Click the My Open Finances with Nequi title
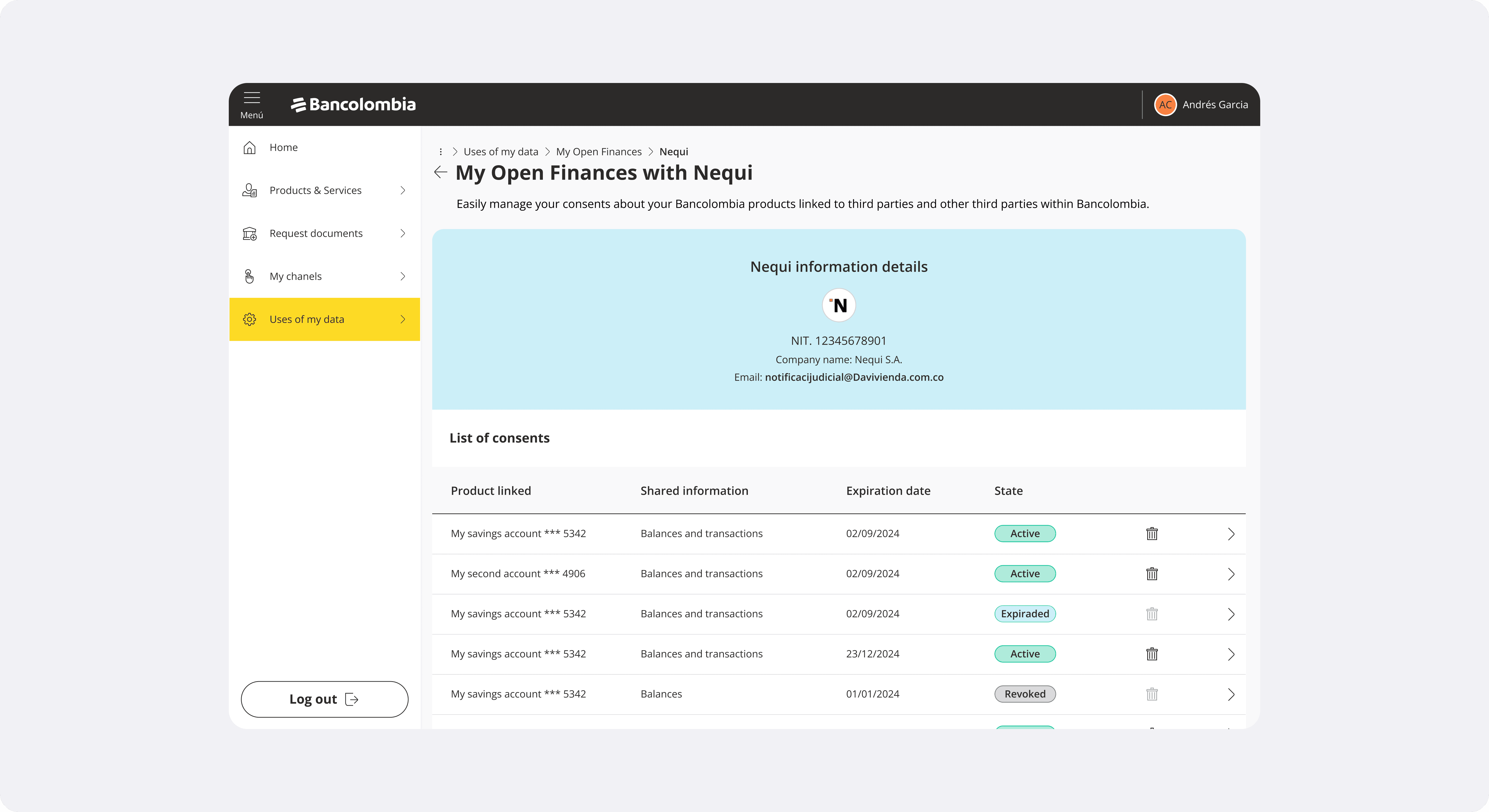 (604, 173)
